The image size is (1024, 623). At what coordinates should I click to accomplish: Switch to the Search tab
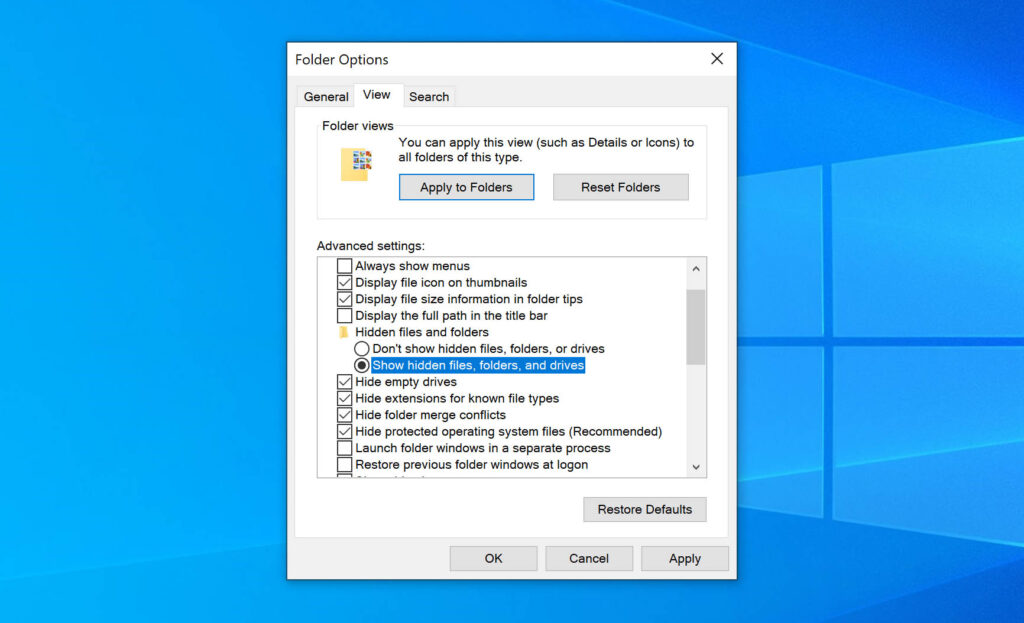[429, 96]
